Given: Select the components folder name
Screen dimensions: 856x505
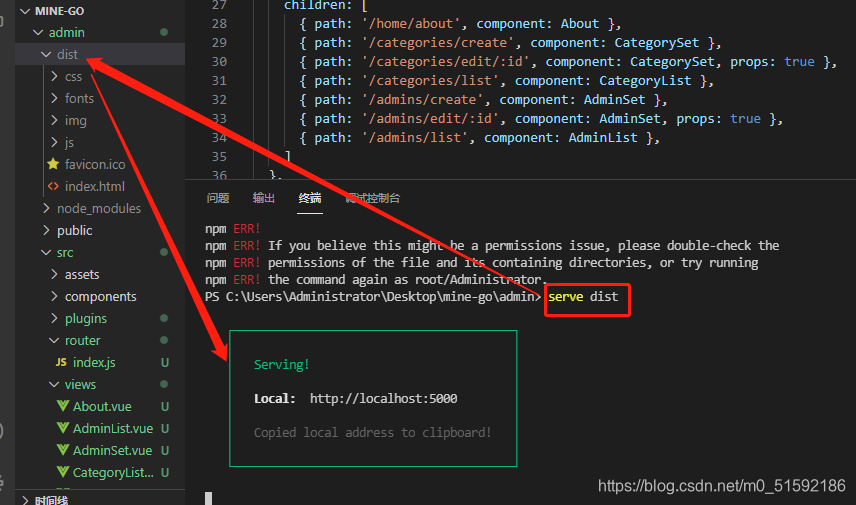Looking at the screenshot, I should (100, 296).
